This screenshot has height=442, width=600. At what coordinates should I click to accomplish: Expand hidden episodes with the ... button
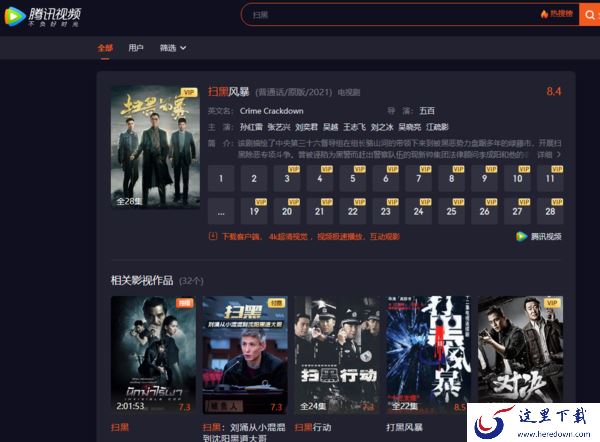coord(221,211)
